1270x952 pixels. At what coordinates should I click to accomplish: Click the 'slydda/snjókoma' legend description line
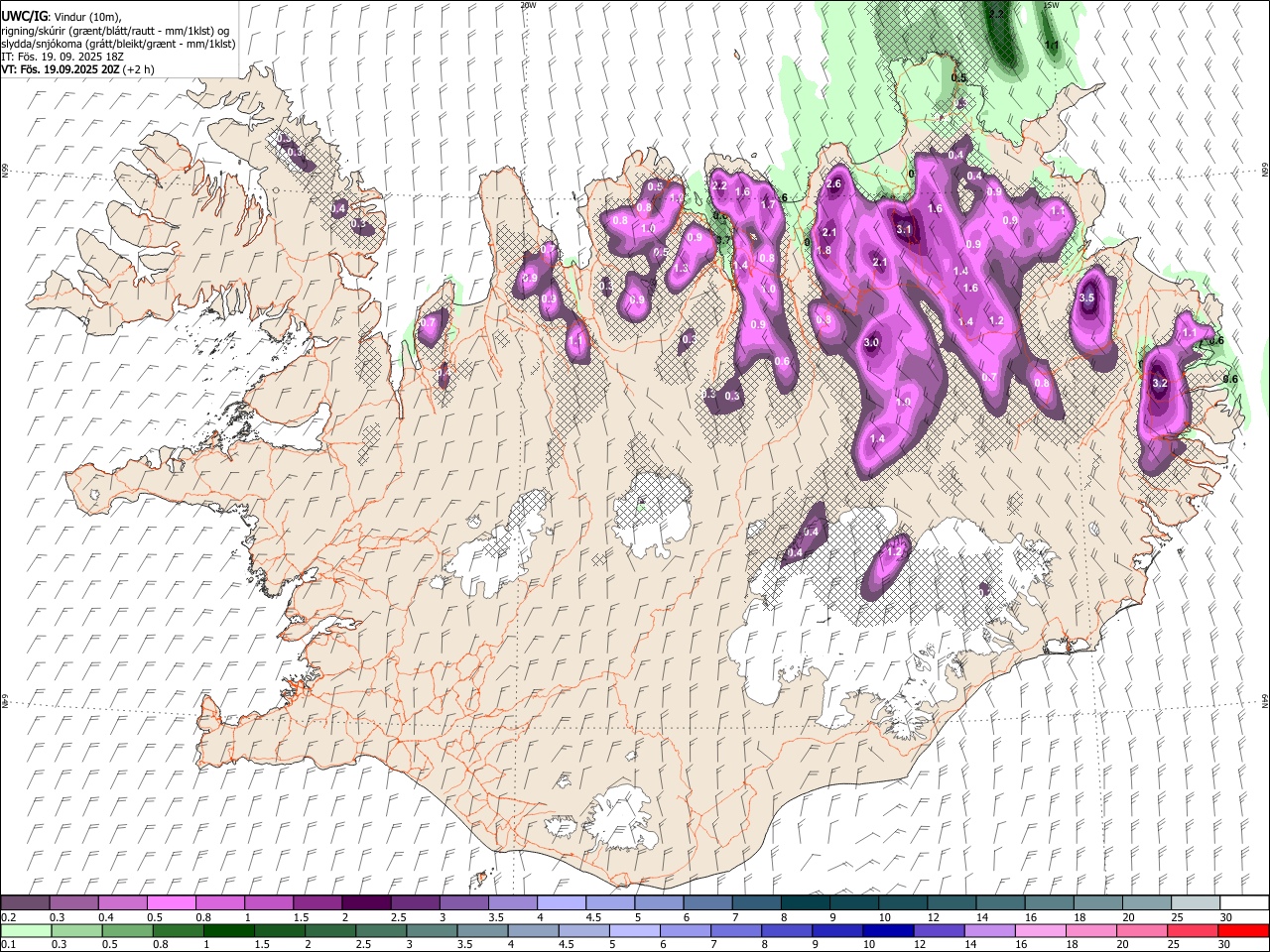tap(118, 44)
